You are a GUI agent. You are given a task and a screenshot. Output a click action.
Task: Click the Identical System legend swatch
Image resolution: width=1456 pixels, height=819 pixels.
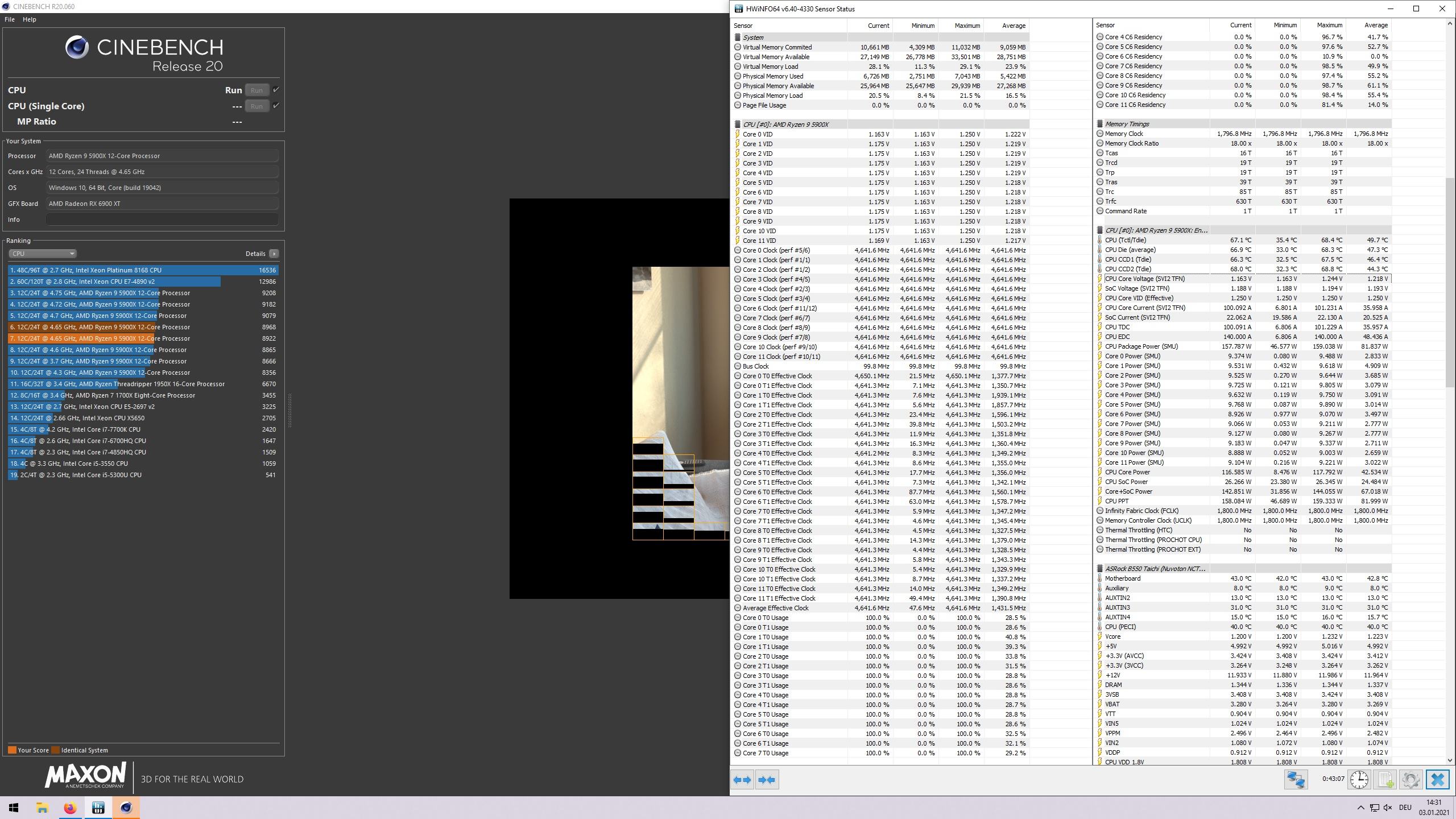(x=55, y=750)
